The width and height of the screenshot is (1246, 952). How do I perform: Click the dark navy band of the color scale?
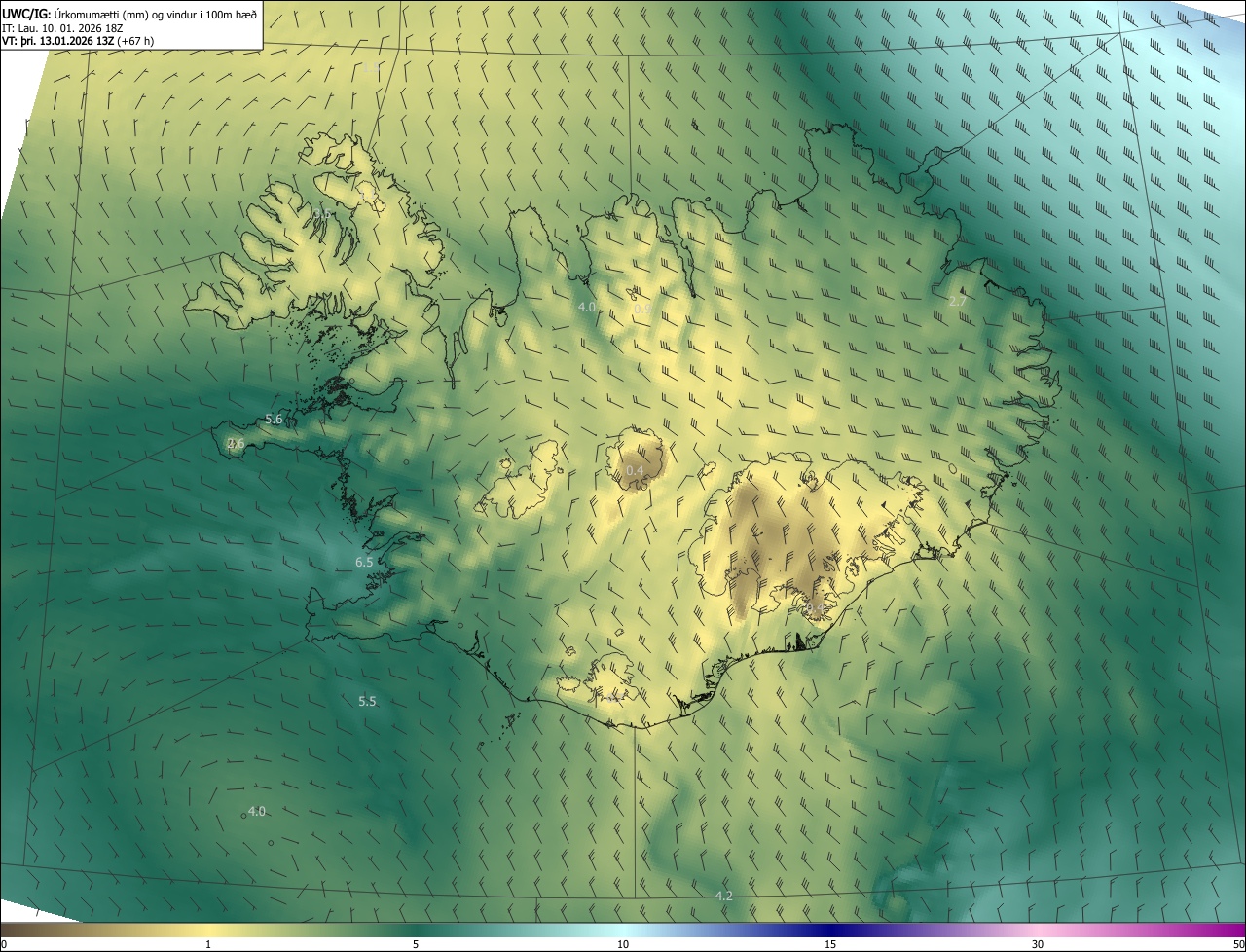pos(830,930)
